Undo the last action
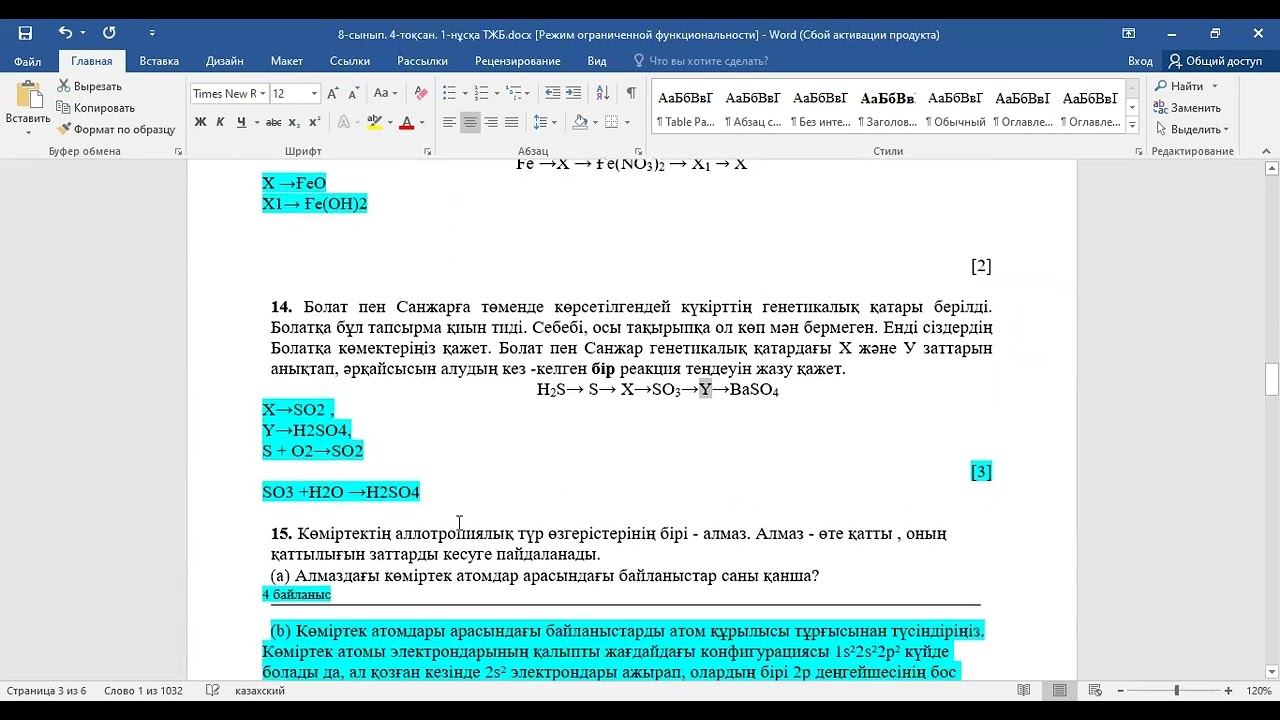Screen dimensions: 1280x720 tap(65, 33)
